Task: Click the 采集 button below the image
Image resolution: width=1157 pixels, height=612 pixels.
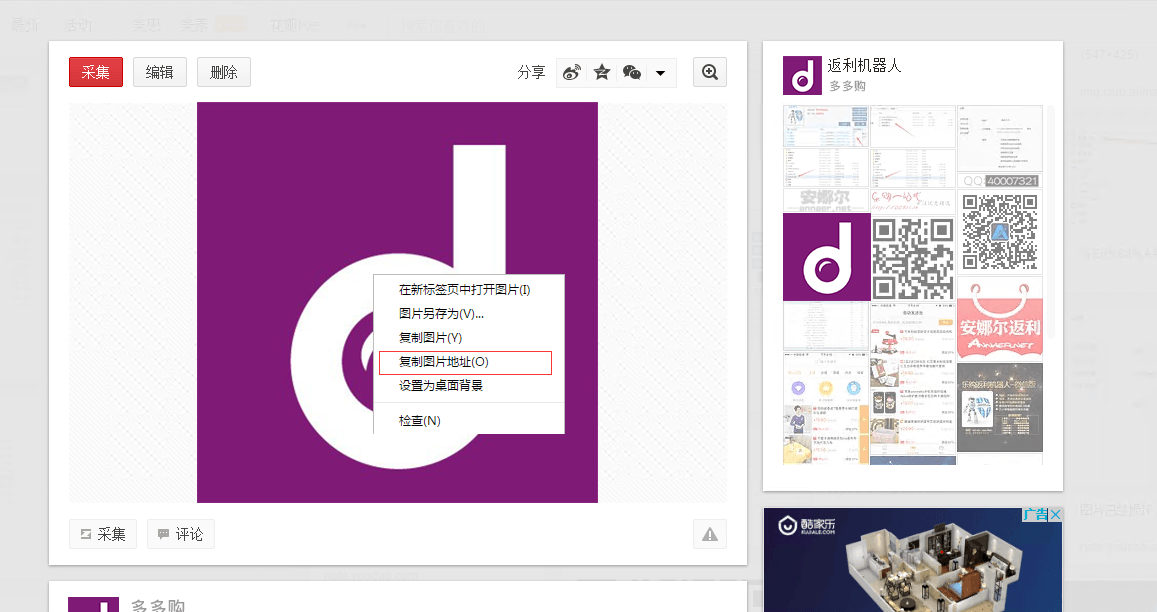Action: (x=103, y=534)
